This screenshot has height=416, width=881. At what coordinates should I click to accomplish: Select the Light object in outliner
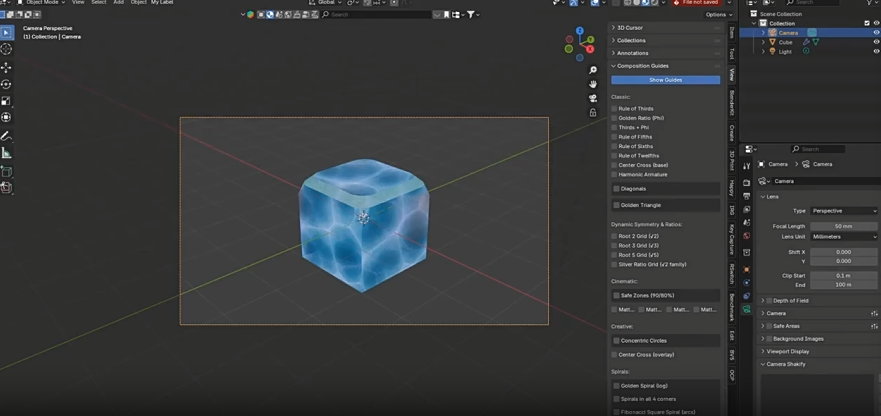[785, 51]
